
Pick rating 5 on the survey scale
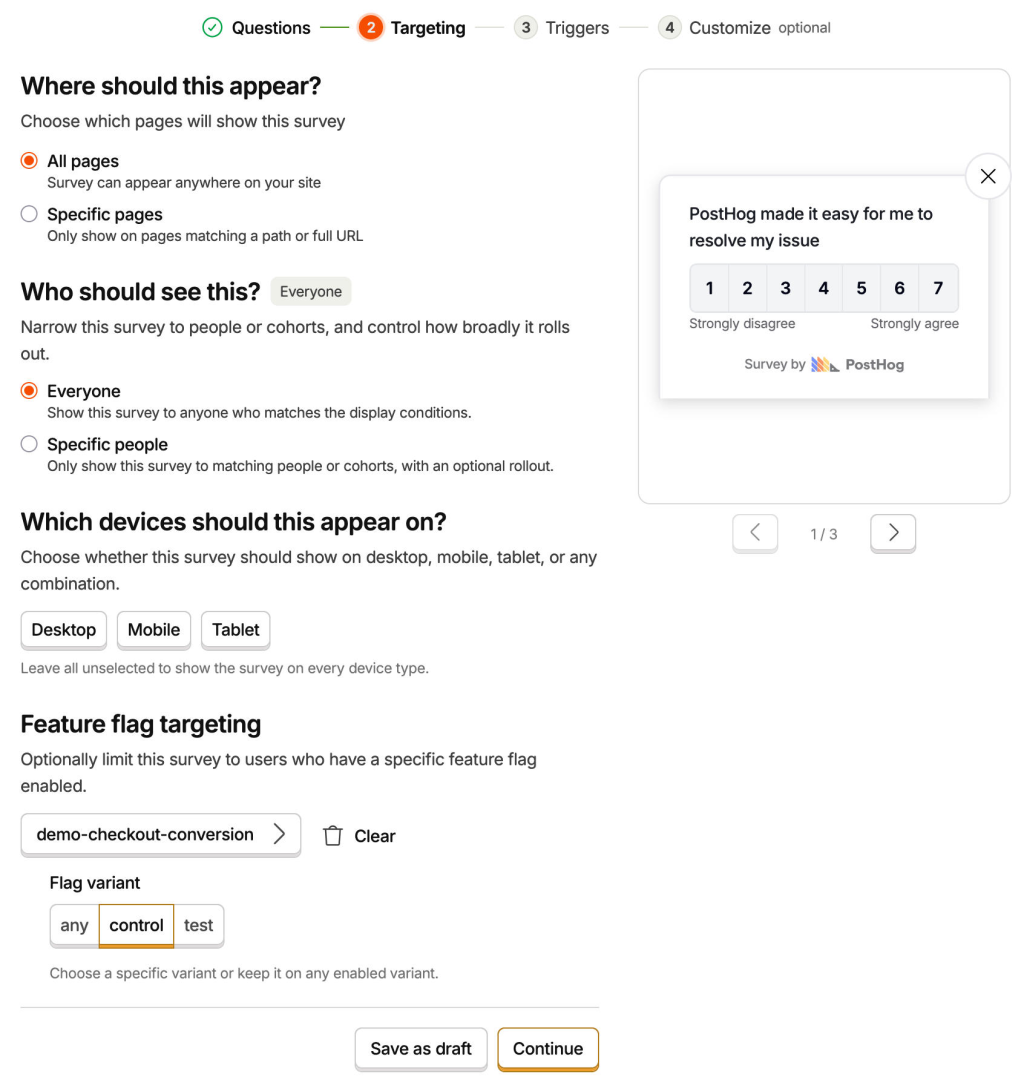click(861, 288)
